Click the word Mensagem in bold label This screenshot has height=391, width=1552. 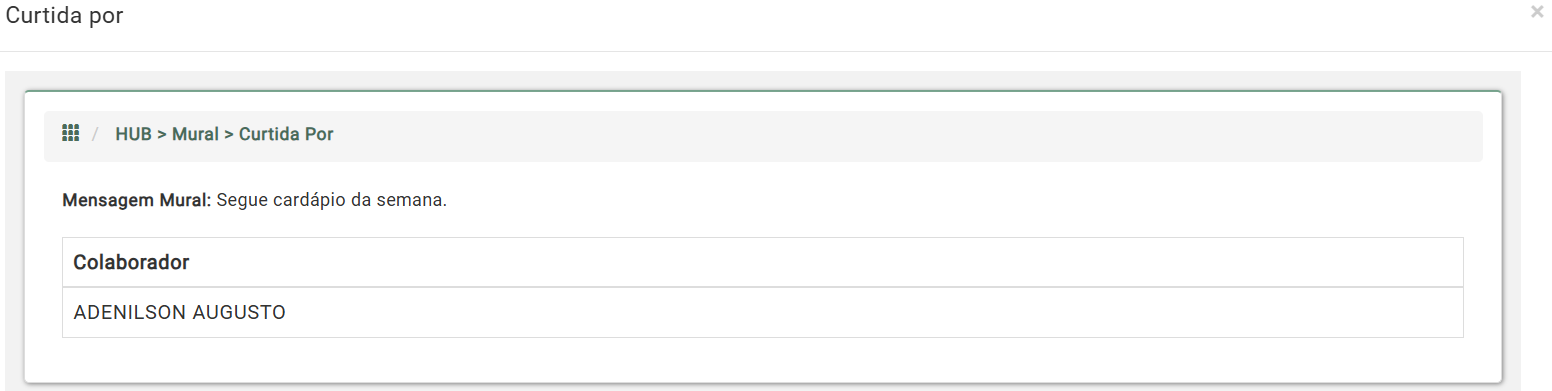click(101, 200)
